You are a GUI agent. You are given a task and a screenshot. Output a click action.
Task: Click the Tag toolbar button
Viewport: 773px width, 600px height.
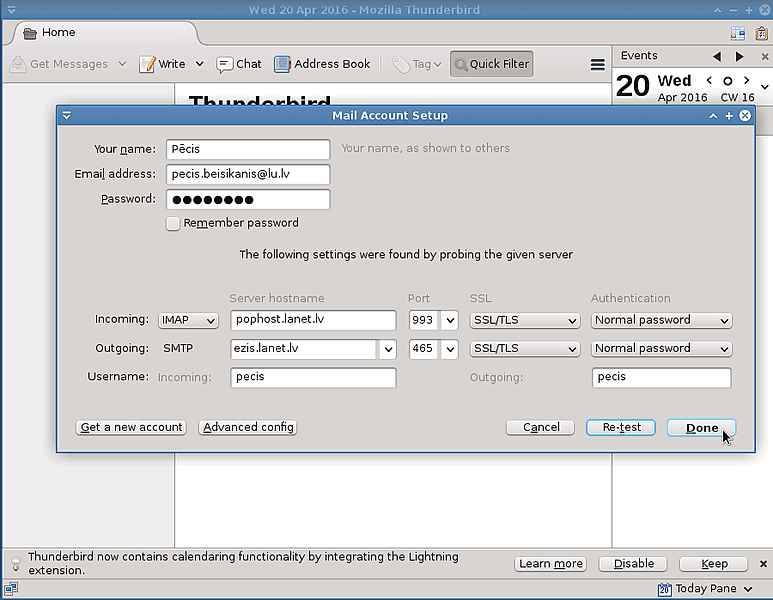pyautogui.click(x=416, y=64)
